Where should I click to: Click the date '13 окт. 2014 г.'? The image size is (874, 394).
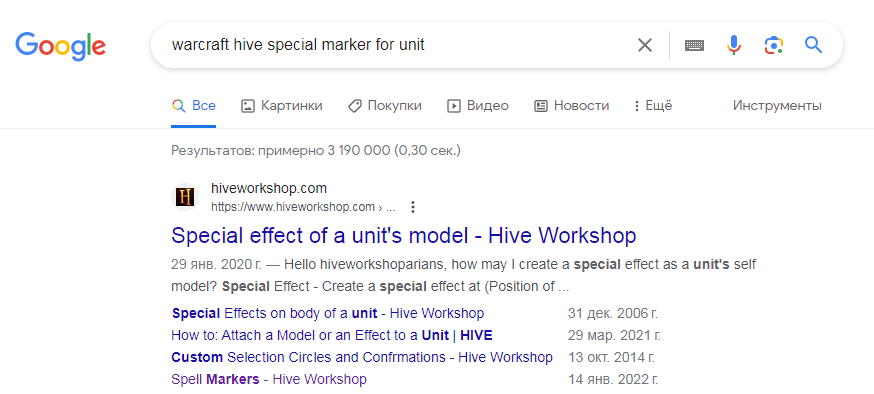point(611,357)
